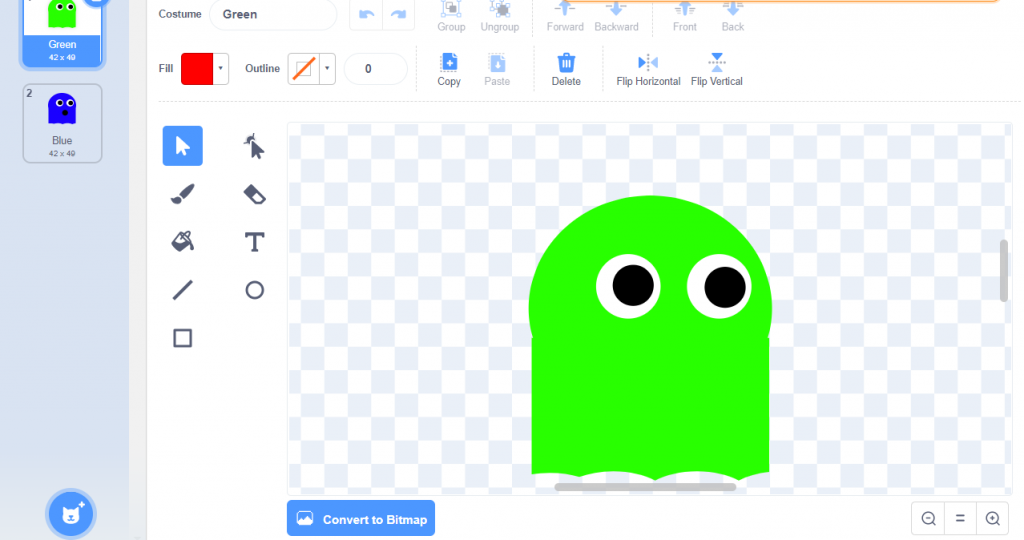Click the Outline no-color swatch
The height and width of the screenshot is (540, 1024).
click(x=304, y=69)
